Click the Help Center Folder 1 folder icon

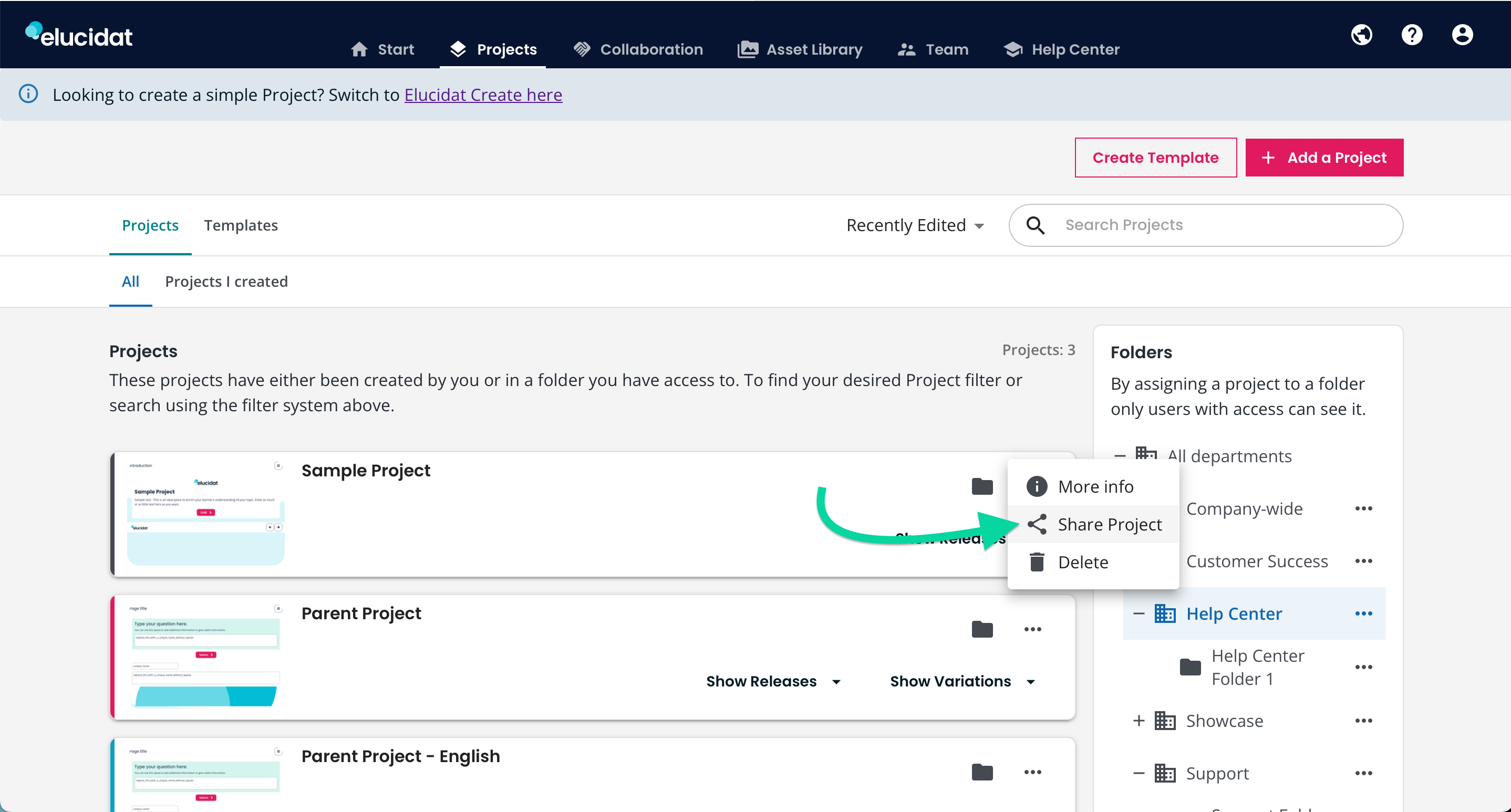click(1190, 667)
